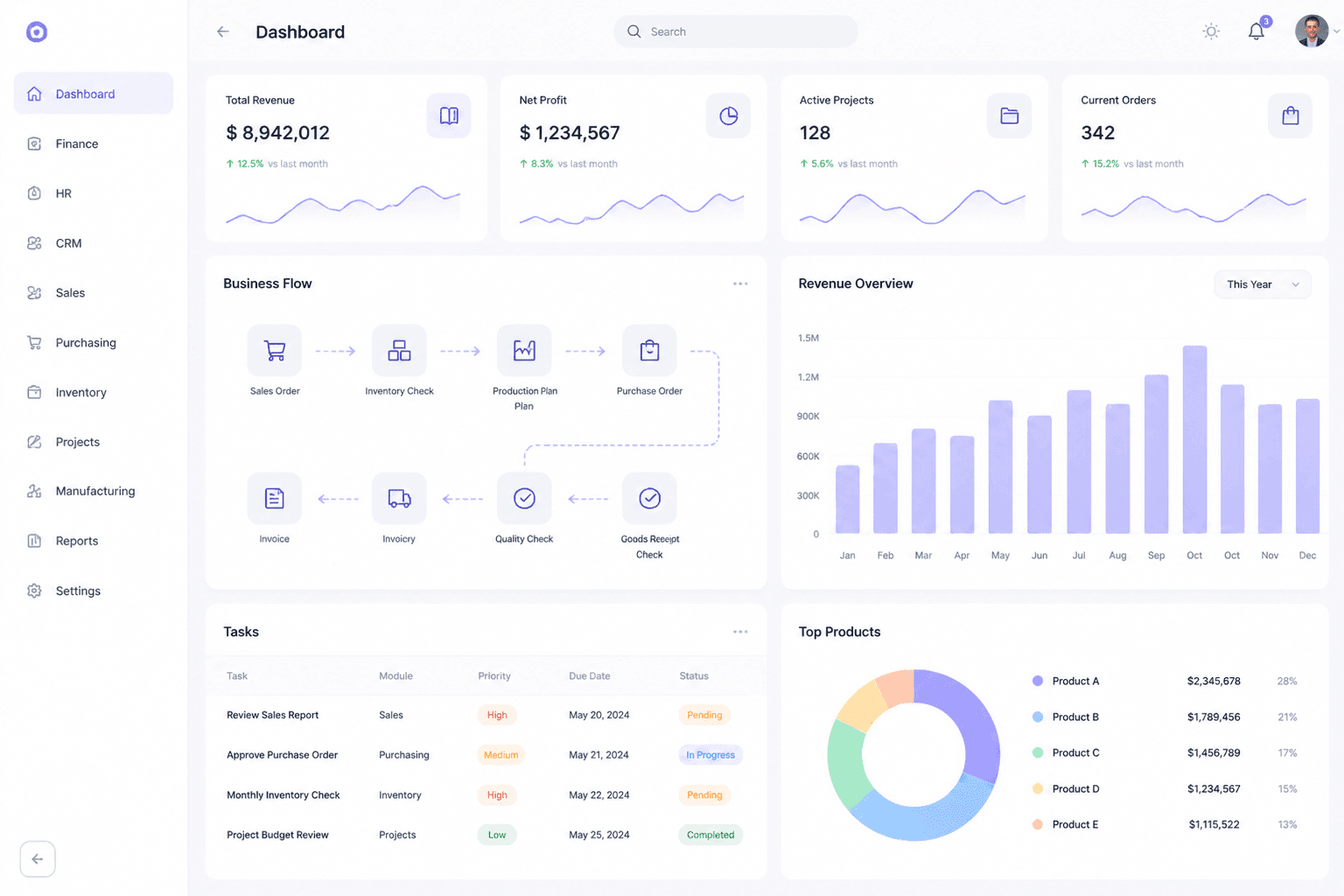1344x896 pixels.
Task: Click the Purchase Order flow icon
Action: [649, 351]
